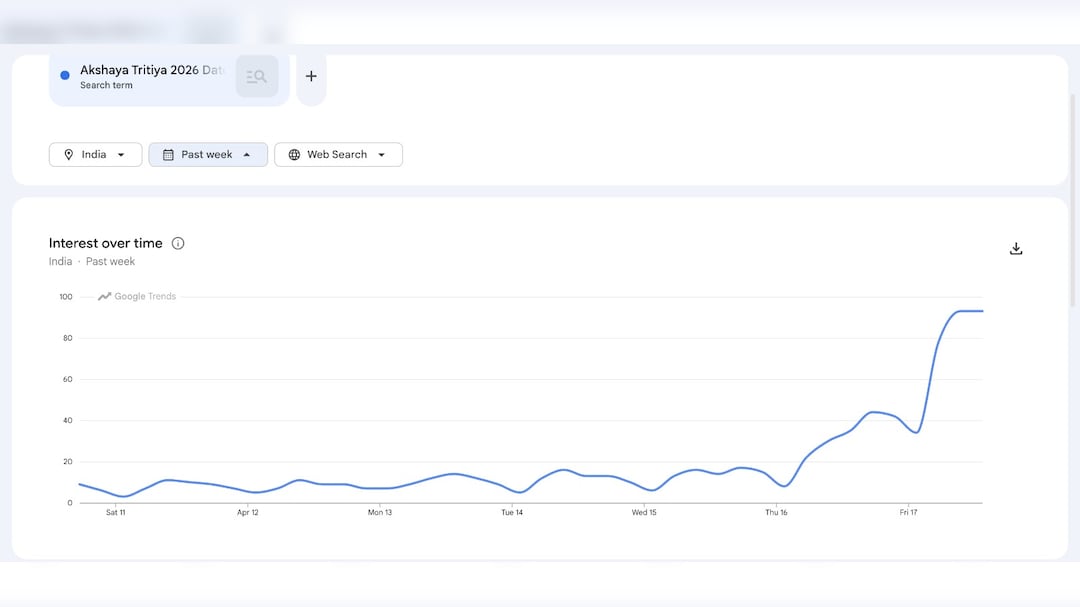The height and width of the screenshot is (607, 1080).
Task: Click the calendar icon in the Past week filter
Action: pyautogui.click(x=168, y=155)
